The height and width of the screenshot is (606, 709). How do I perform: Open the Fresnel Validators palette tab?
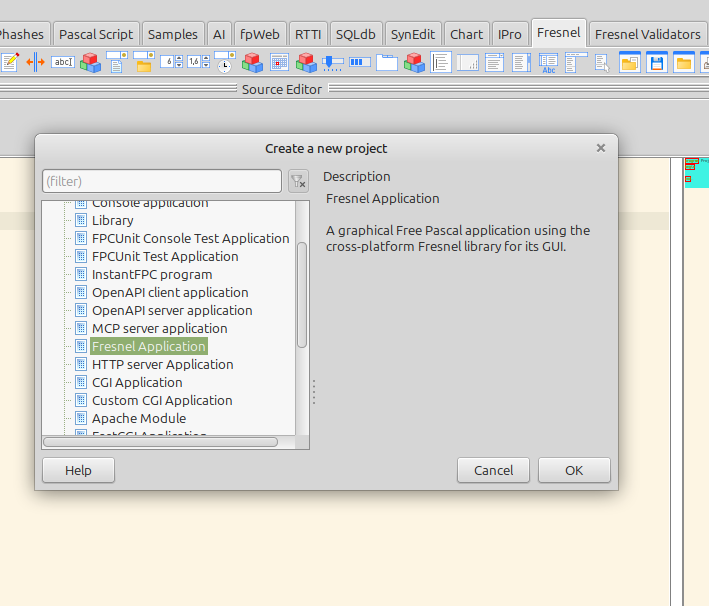pos(648,34)
